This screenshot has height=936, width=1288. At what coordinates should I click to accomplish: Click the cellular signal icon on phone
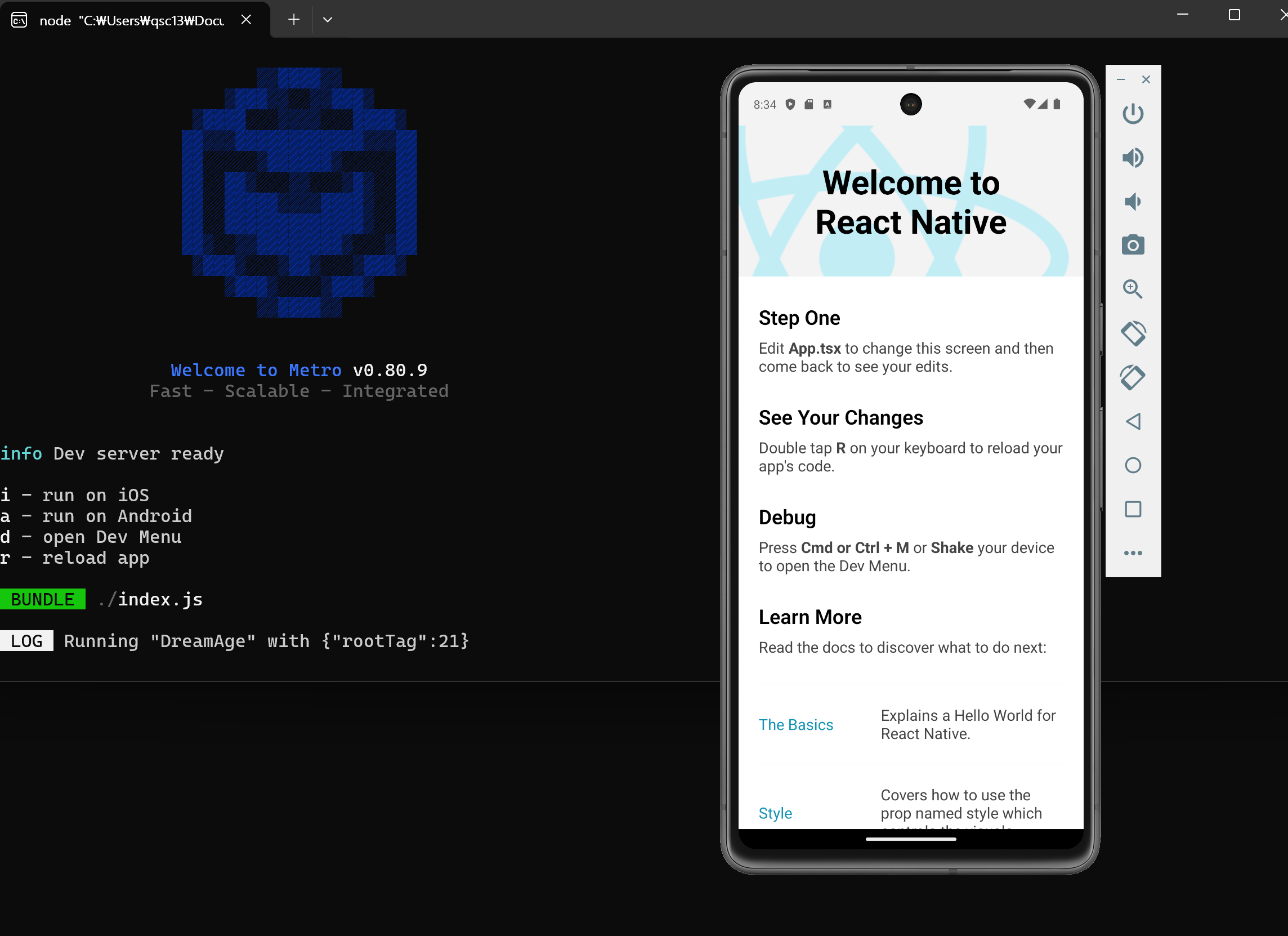(x=1042, y=104)
